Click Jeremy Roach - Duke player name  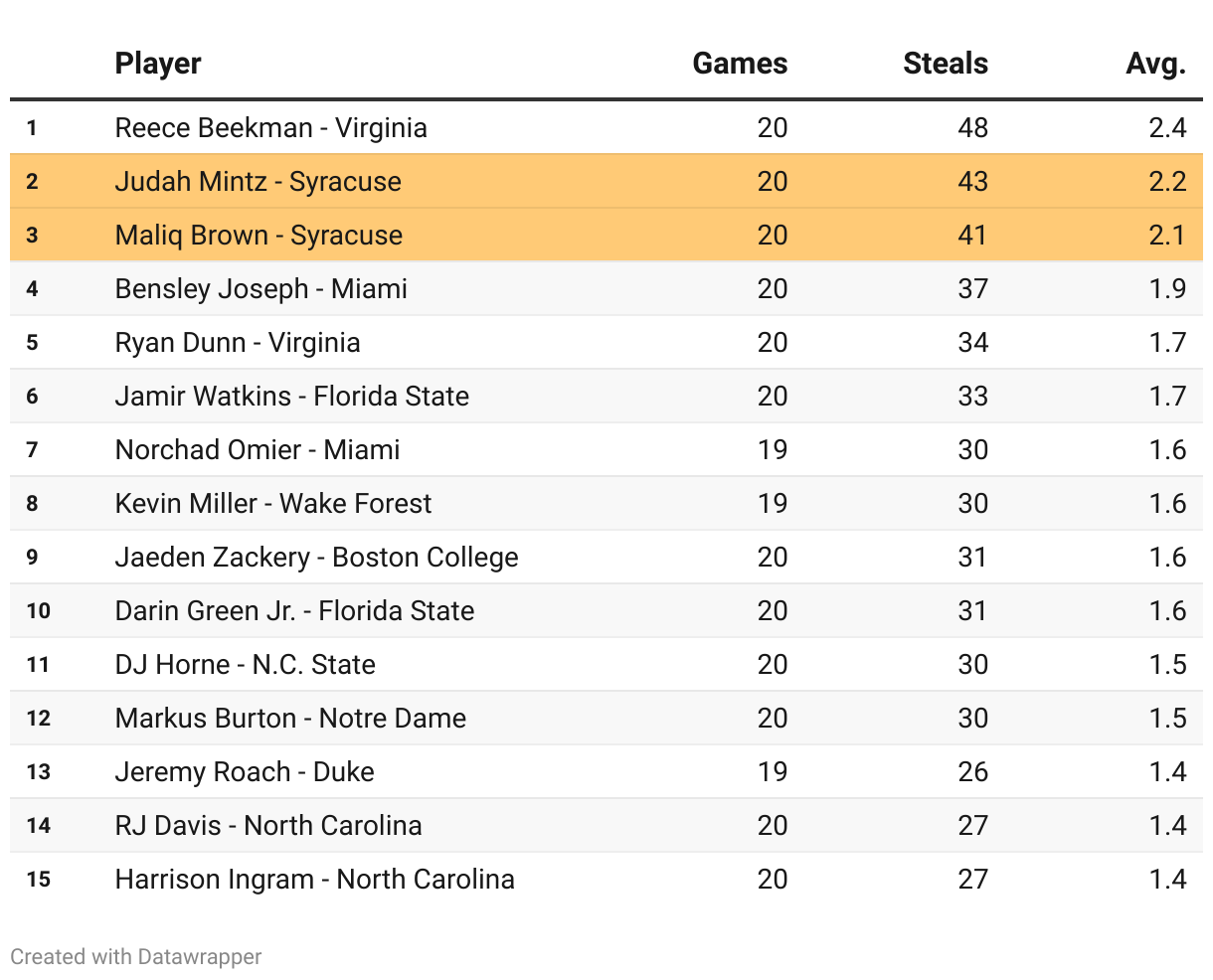coord(245,772)
